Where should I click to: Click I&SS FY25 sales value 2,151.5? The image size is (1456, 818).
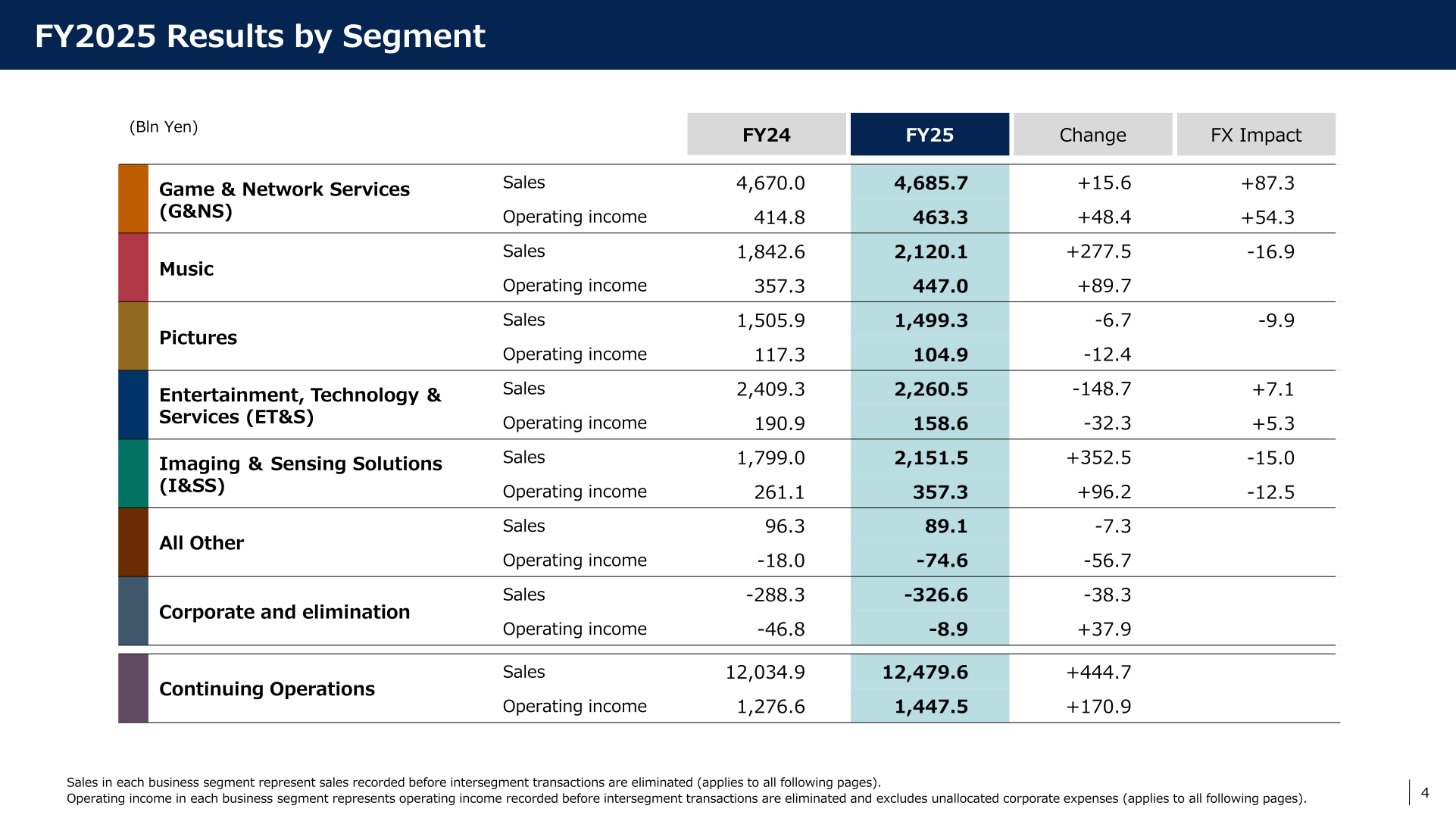click(931, 458)
